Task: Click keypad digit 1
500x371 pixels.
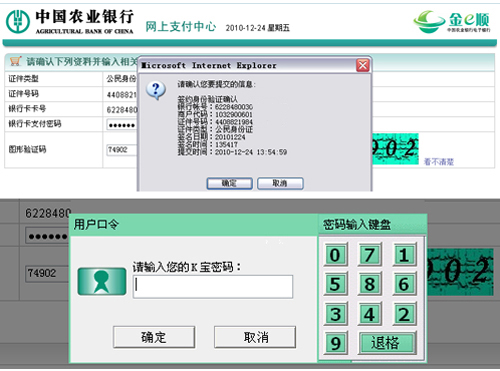Action: point(404,255)
